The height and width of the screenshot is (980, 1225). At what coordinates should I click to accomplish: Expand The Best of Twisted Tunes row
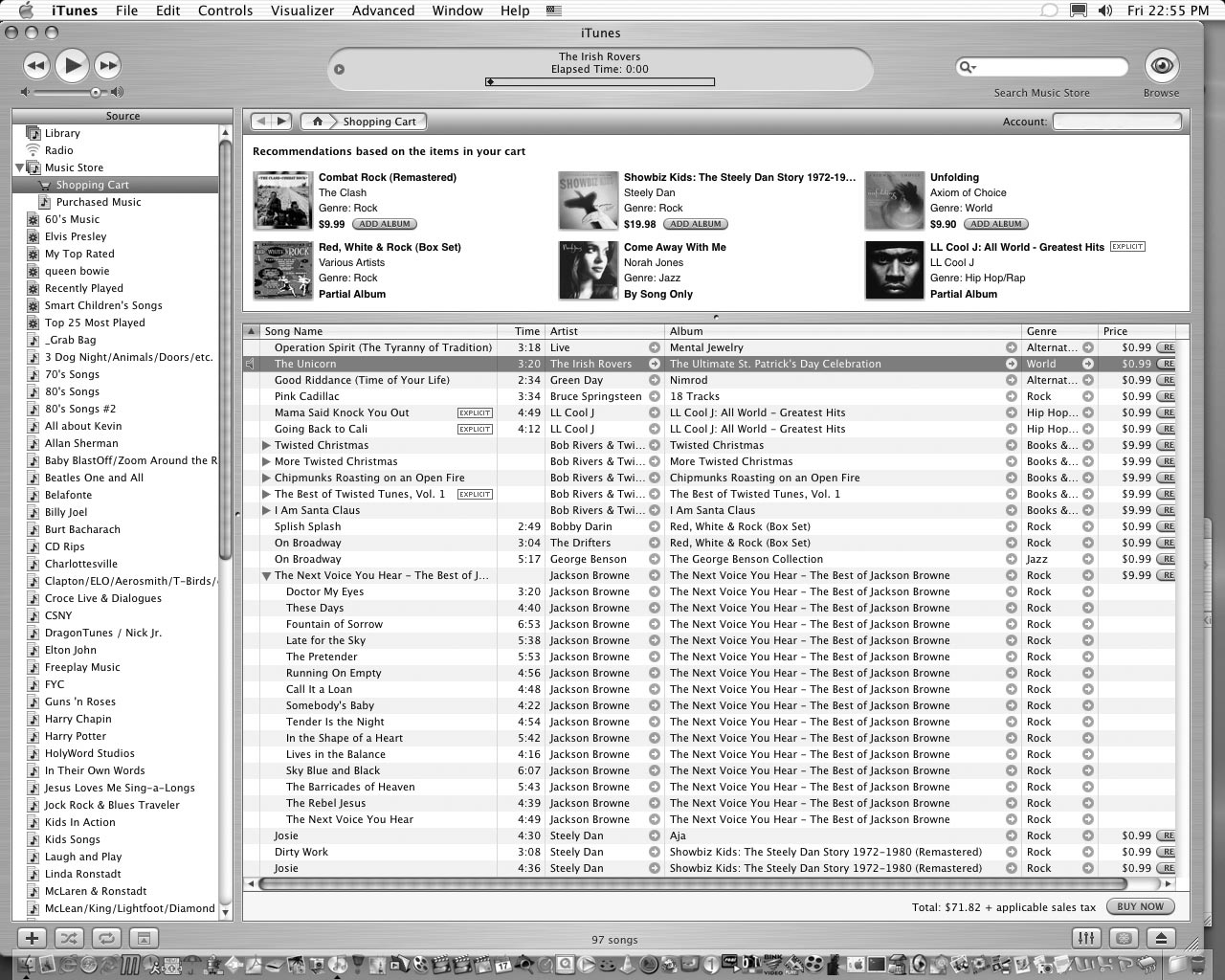[x=267, y=494]
